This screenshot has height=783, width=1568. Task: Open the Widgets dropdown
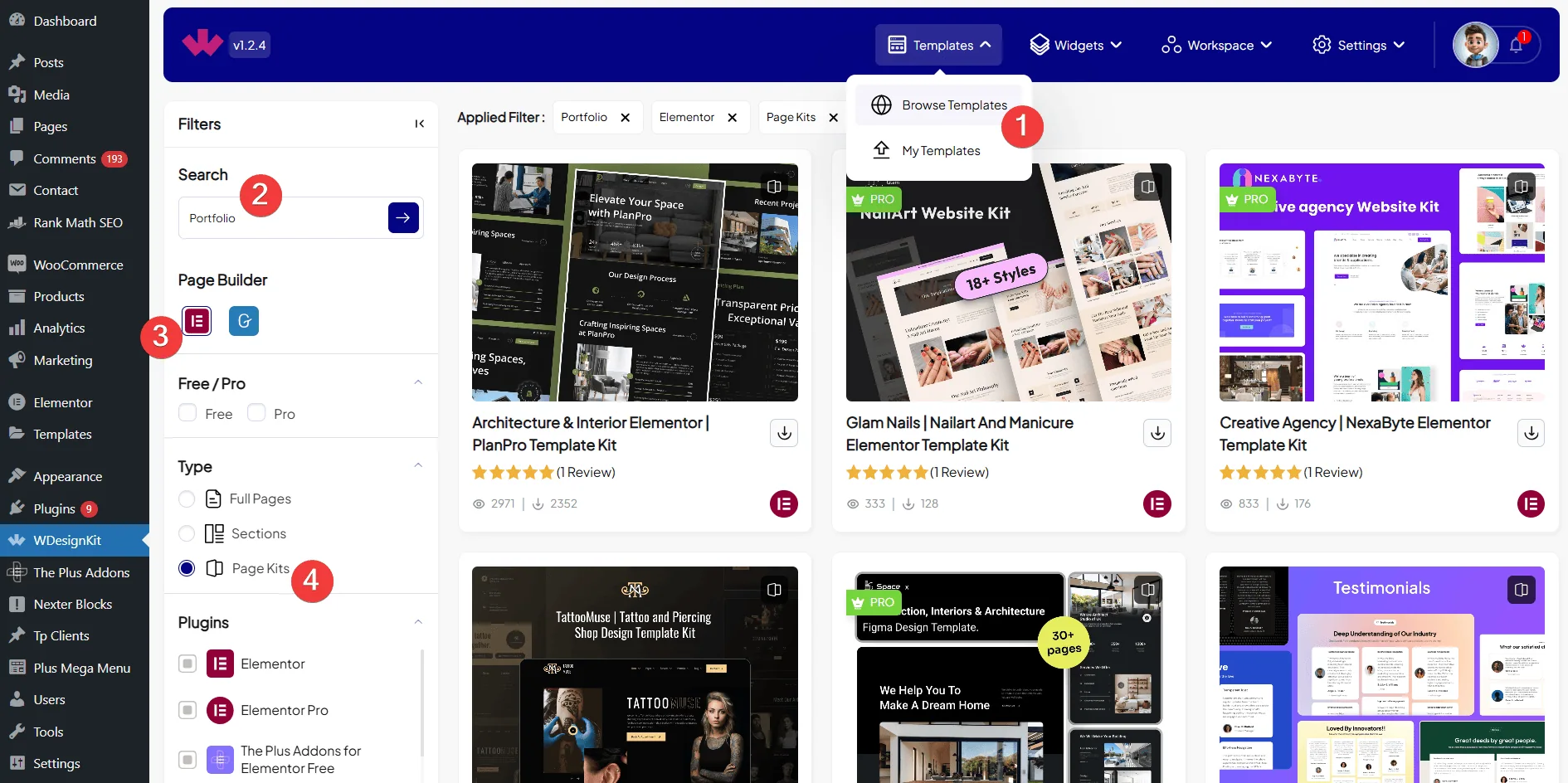click(x=1075, y=45)
